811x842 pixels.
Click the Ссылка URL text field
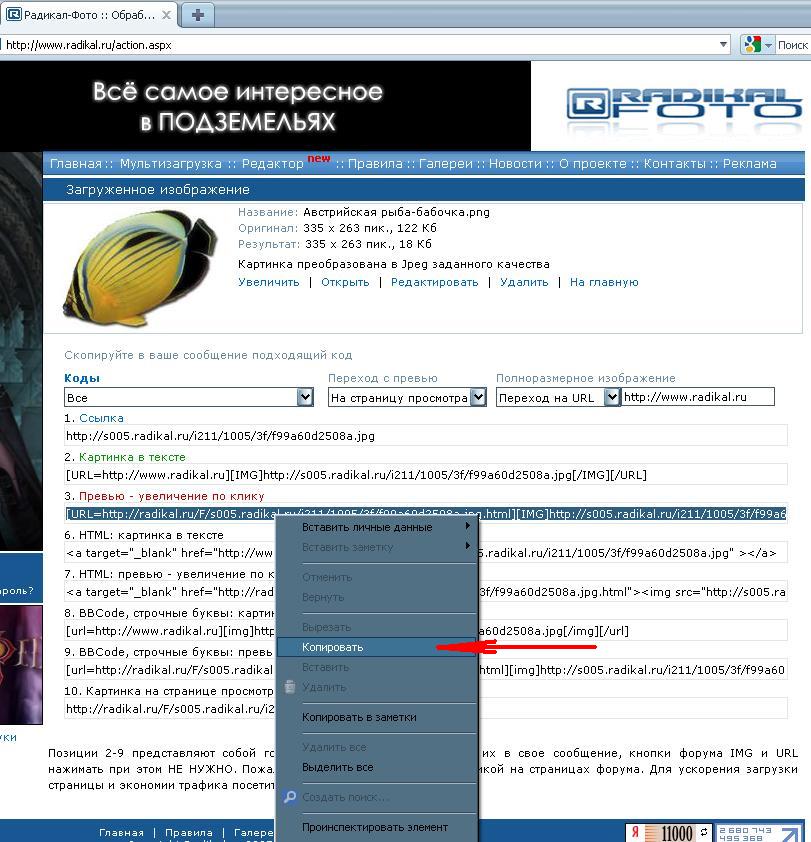(426, 435)
